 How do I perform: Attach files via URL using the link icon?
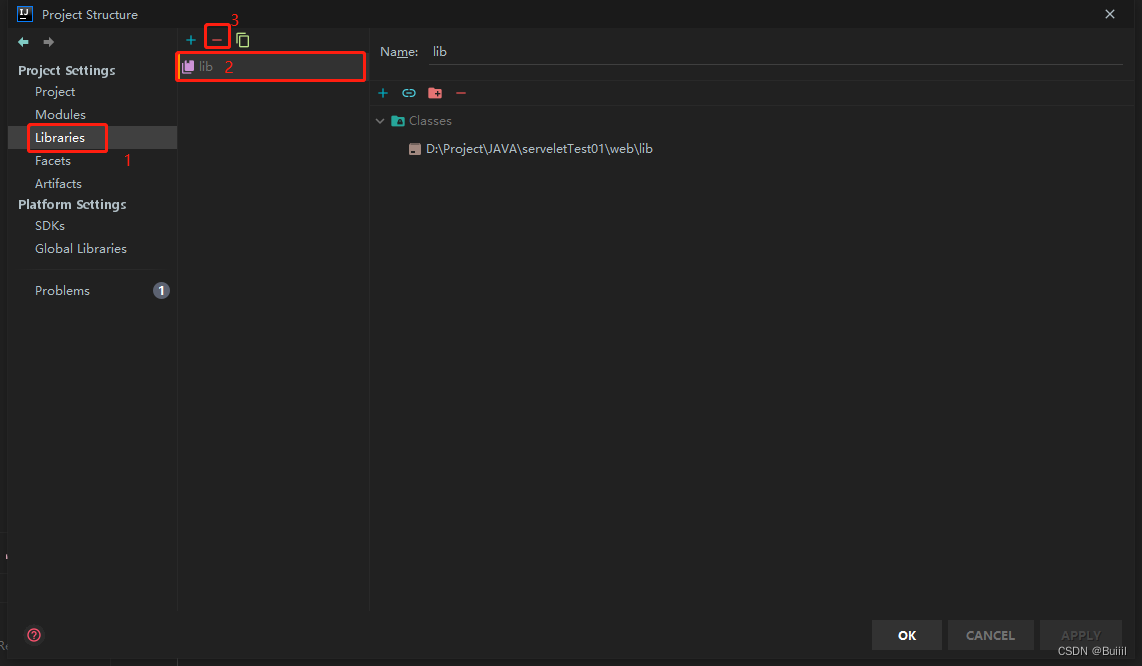pos(408,92)
